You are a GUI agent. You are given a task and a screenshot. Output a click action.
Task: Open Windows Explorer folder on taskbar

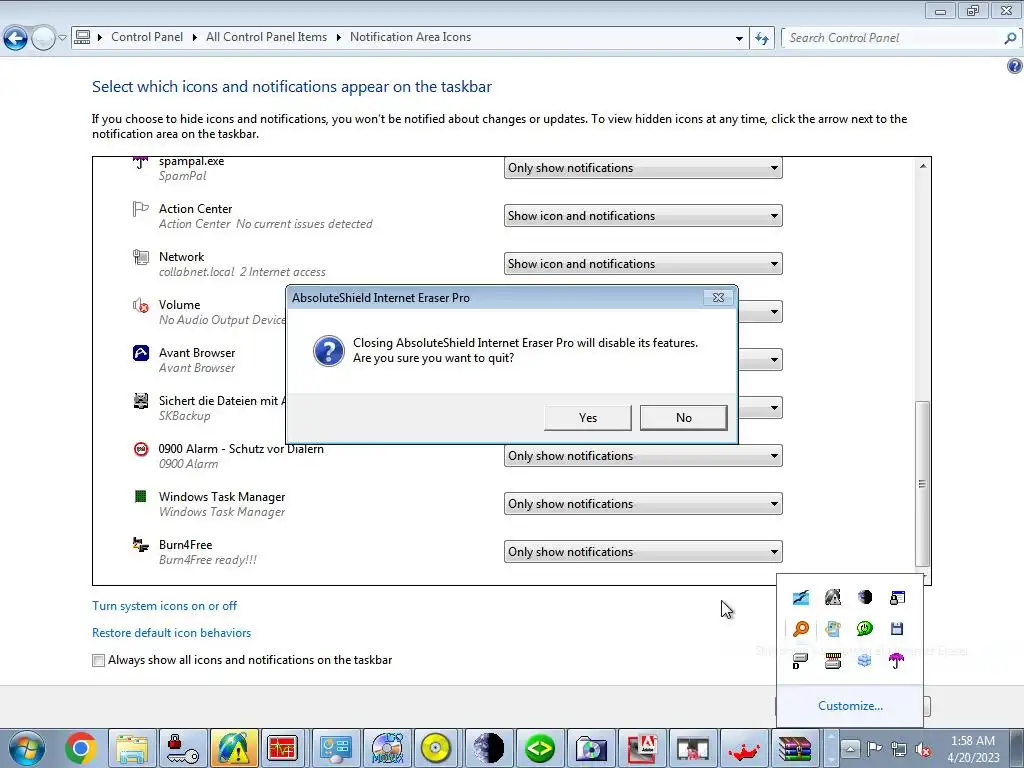(x=131, y=748)
